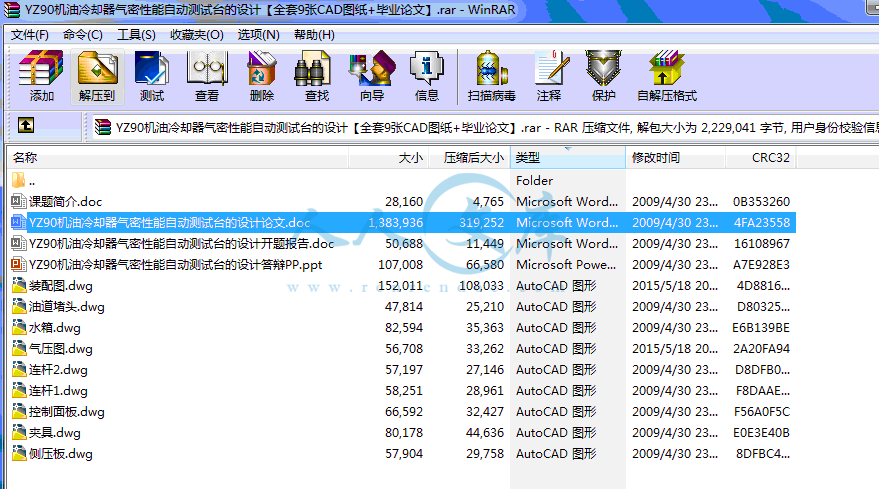Image resolution: width=879 pixels, height=489 pixels.
Task: Click CRC32 value 2A20FA94
Action: [761, 349]
